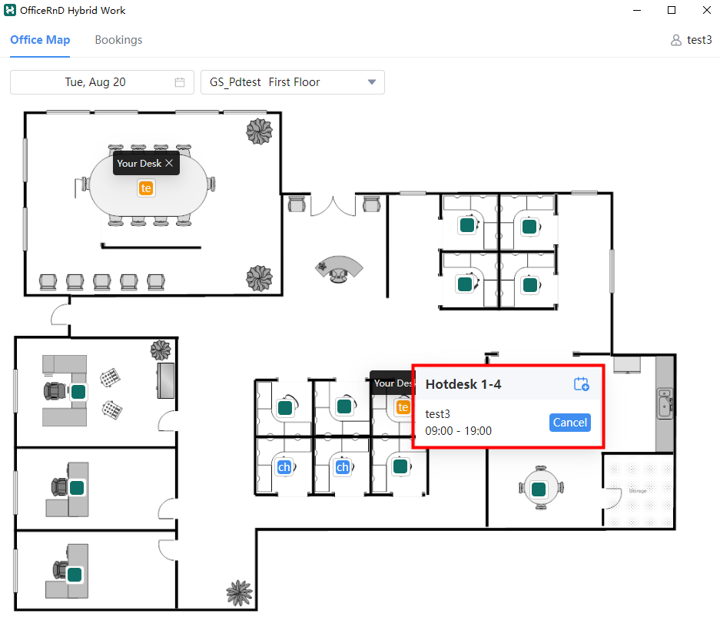The width and height of the screenshot is (720, 626).
Task: Select green desk right of 'ch' markers
Action: pyautogui.click(x=400, y=466)
